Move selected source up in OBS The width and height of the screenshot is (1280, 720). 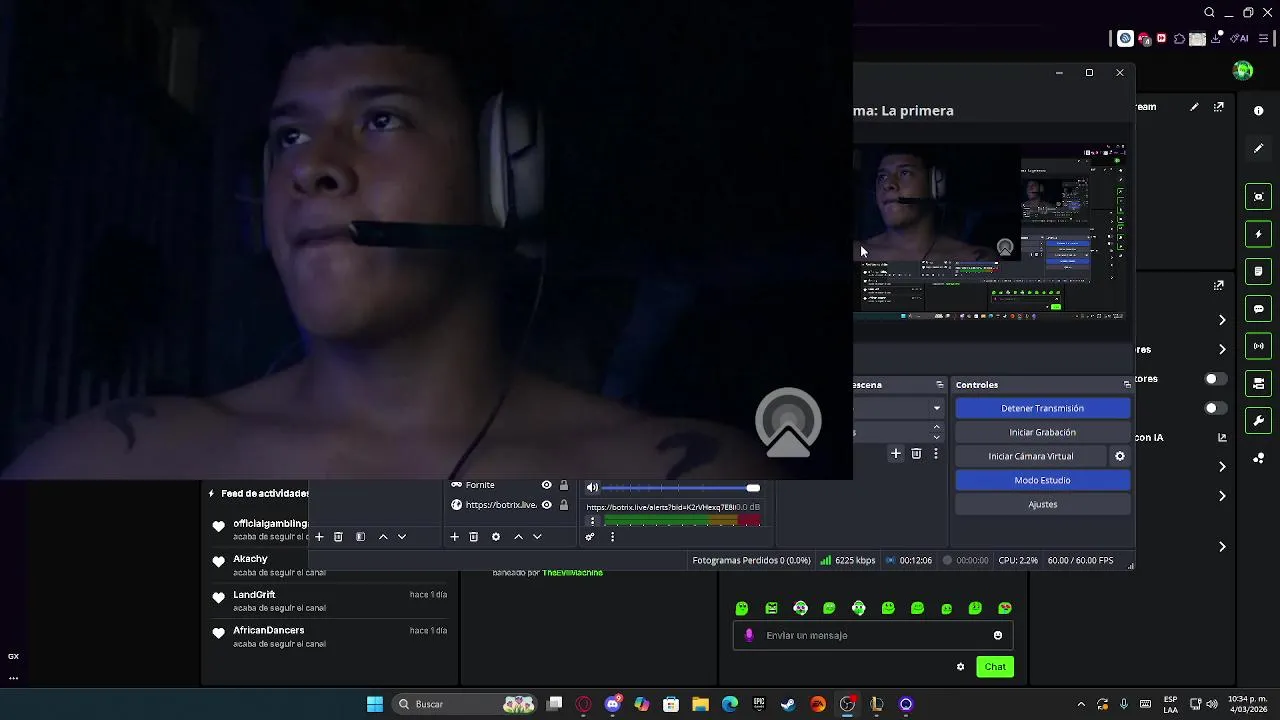(518, 537)
